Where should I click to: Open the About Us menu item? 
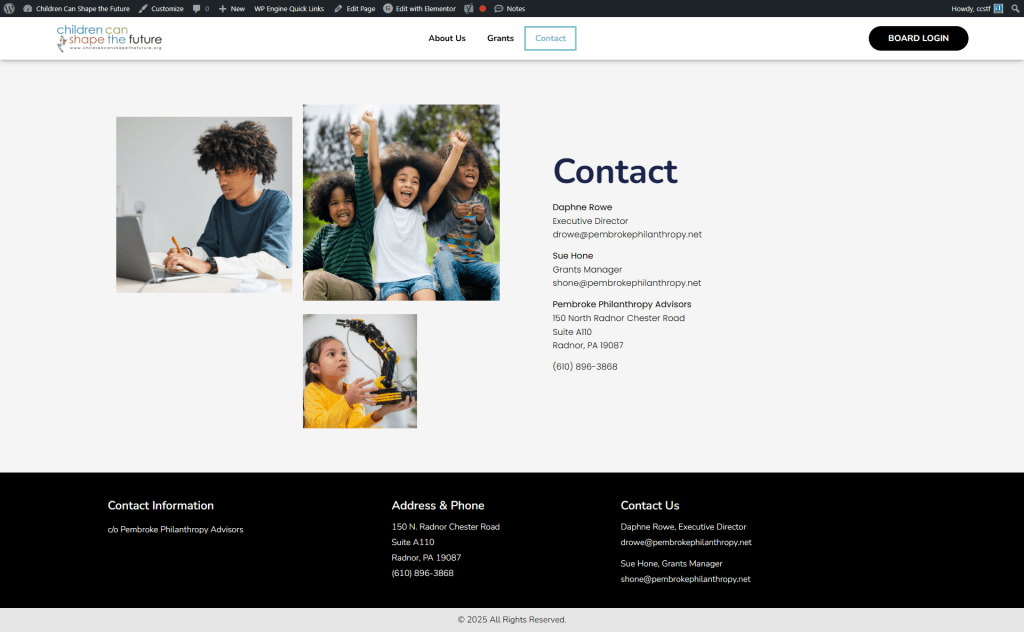point(447,38)
